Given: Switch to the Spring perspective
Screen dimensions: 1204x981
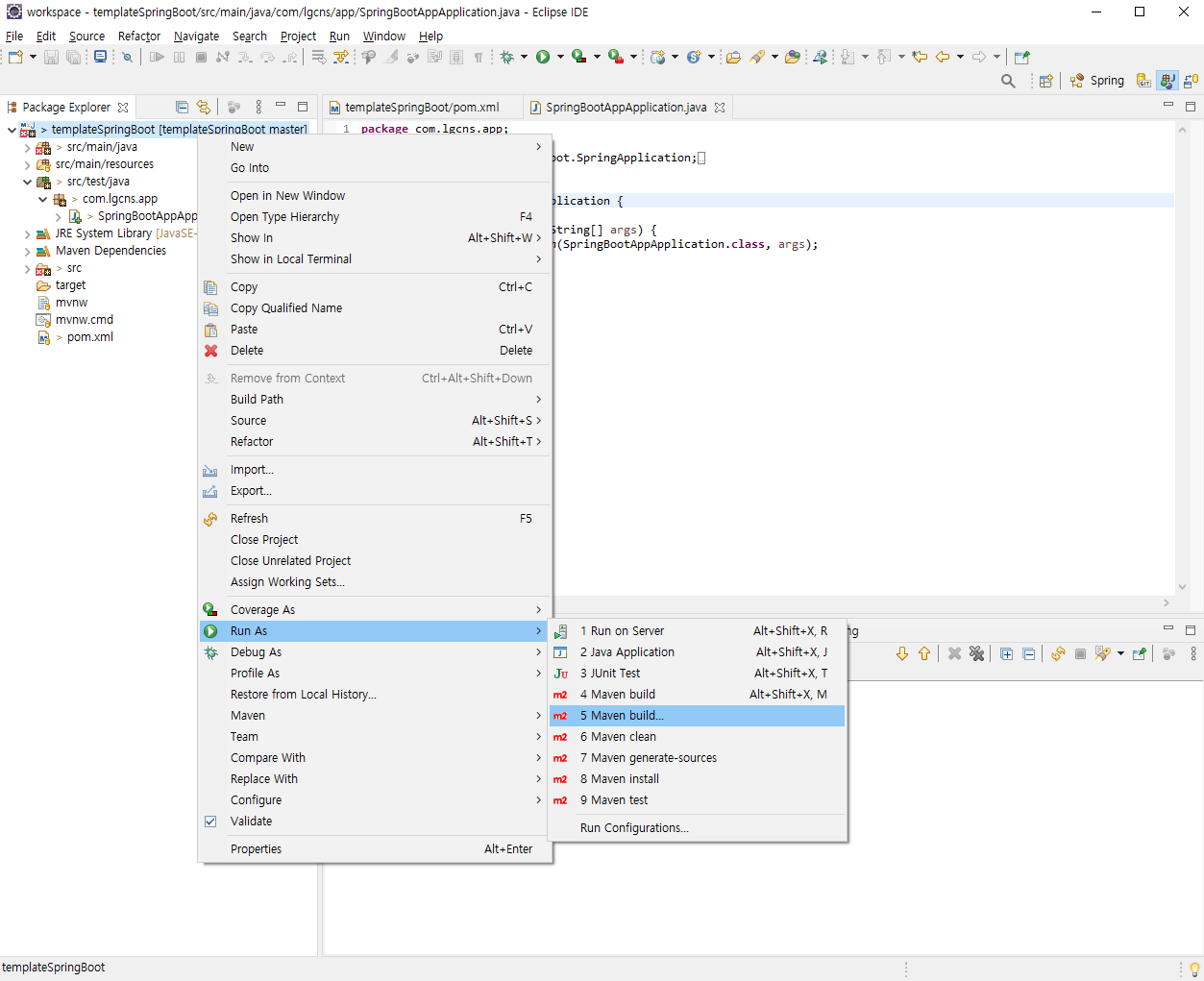Looking at the screenshot, I should 1096,81.
